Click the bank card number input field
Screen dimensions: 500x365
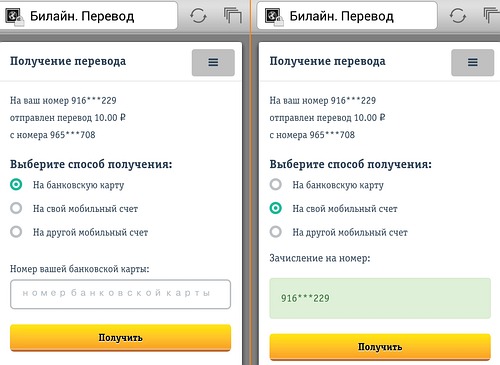pyautogui.click(x=120, y=294)
